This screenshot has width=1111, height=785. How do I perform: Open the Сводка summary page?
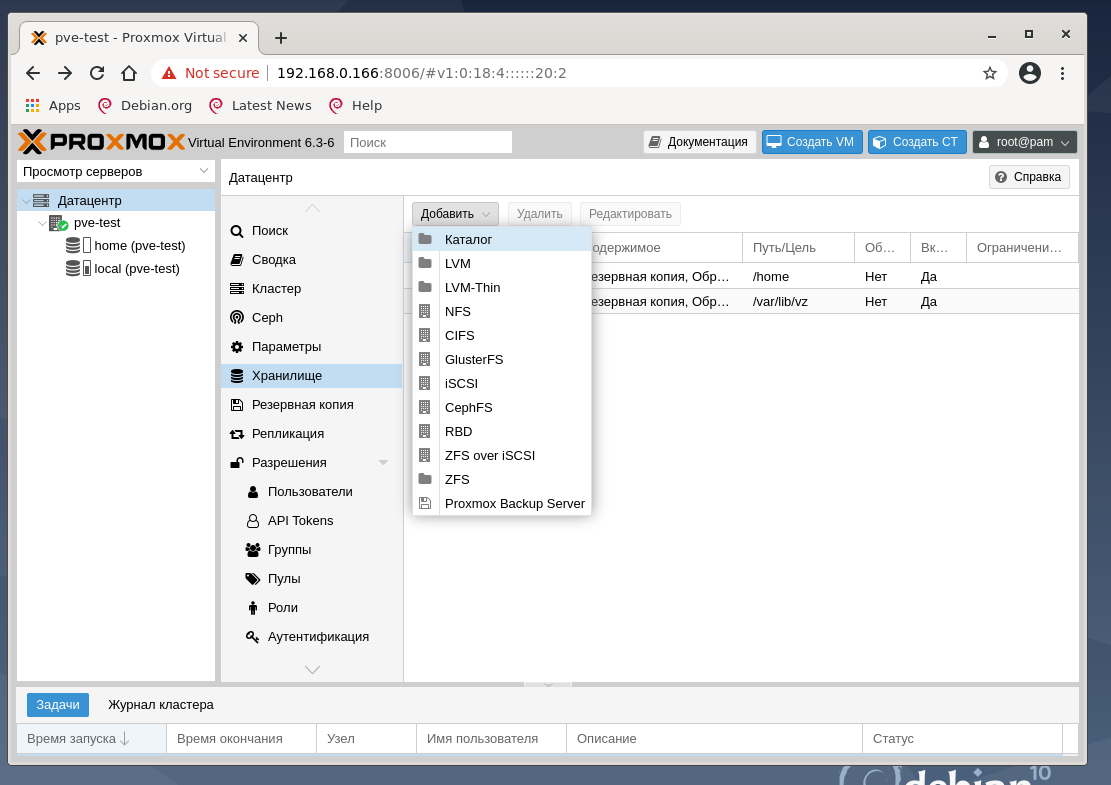pyautogui.click(x=312, y=260)
